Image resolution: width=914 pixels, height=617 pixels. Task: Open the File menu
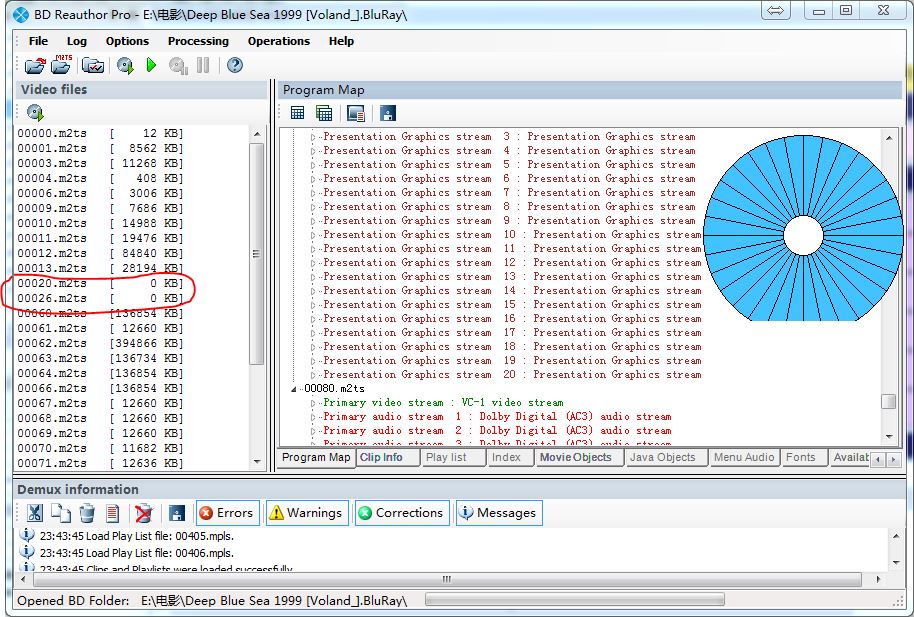point(38,41)
